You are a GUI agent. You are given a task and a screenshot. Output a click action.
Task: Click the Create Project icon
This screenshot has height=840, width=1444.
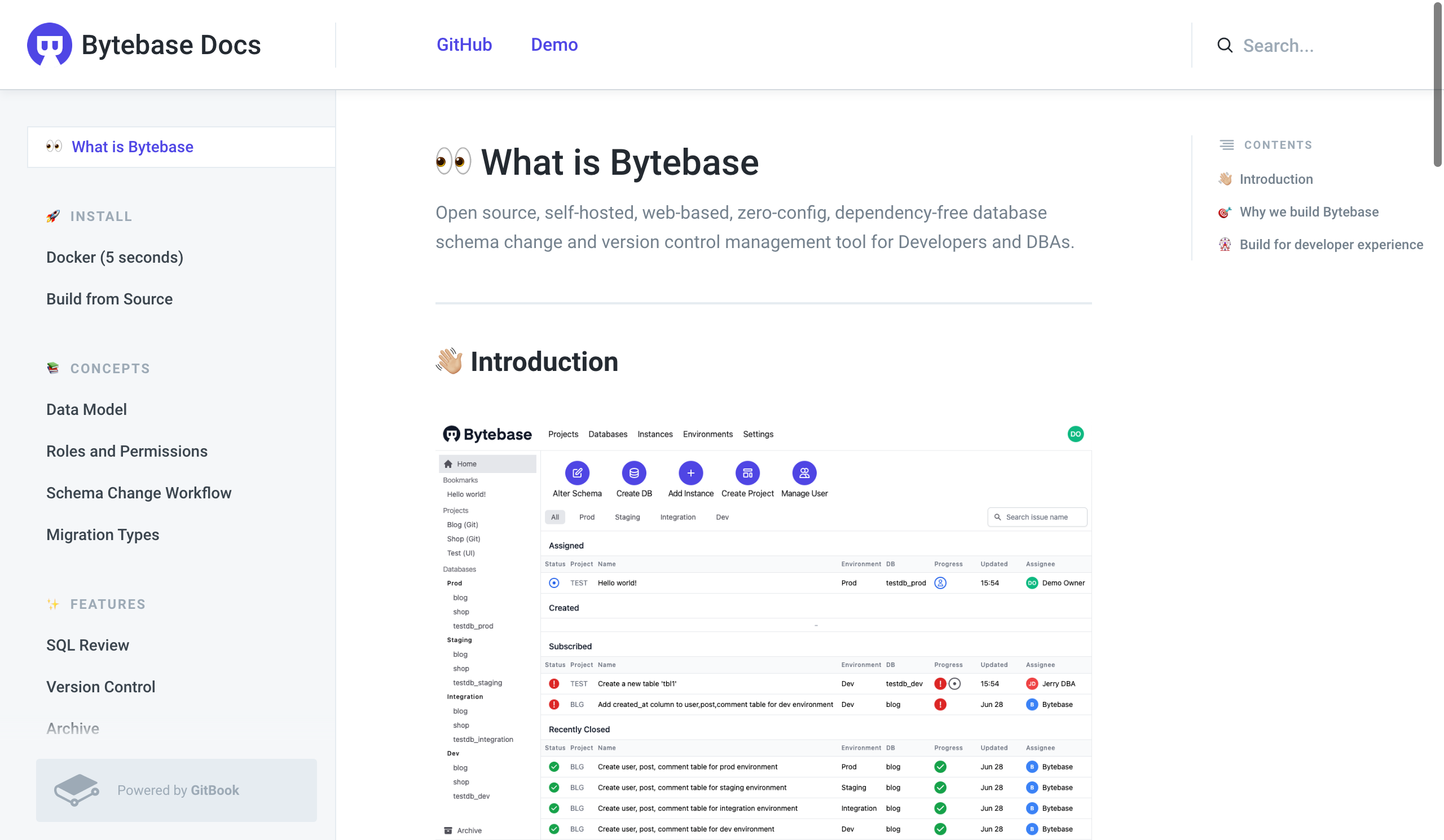click(x=747, y=472)
